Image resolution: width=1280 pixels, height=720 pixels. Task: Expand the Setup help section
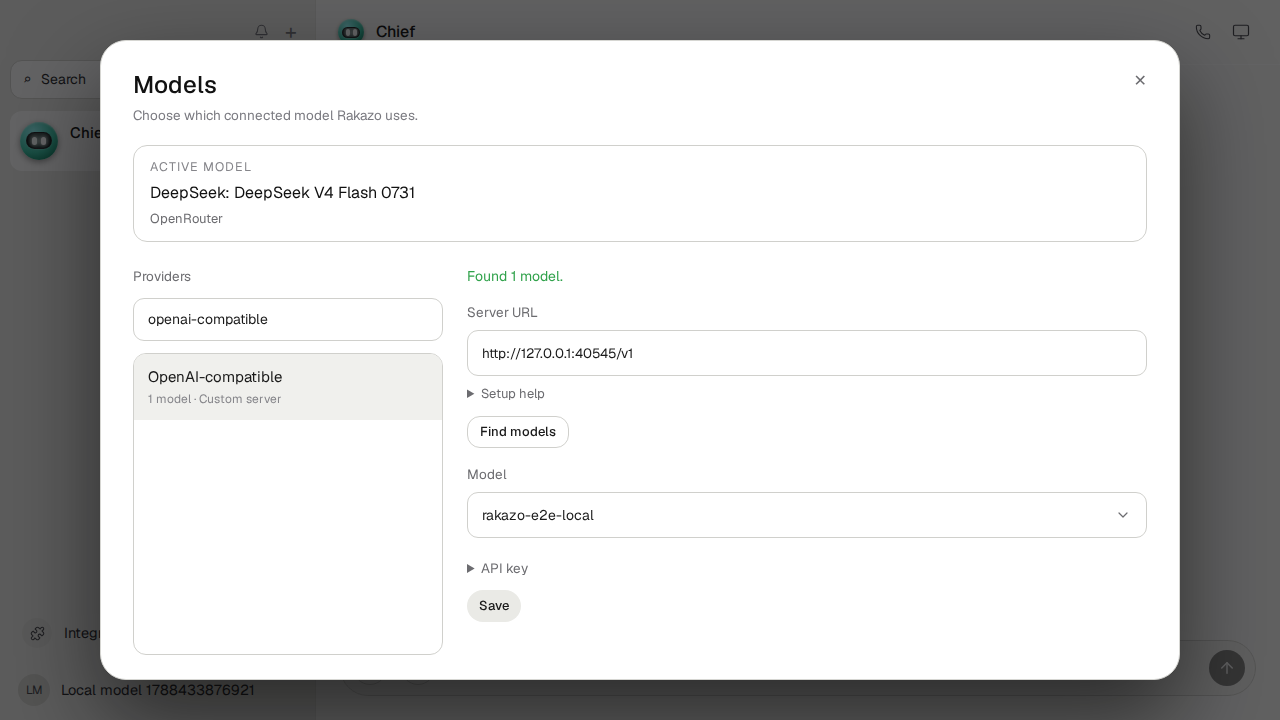coord(506,394)
